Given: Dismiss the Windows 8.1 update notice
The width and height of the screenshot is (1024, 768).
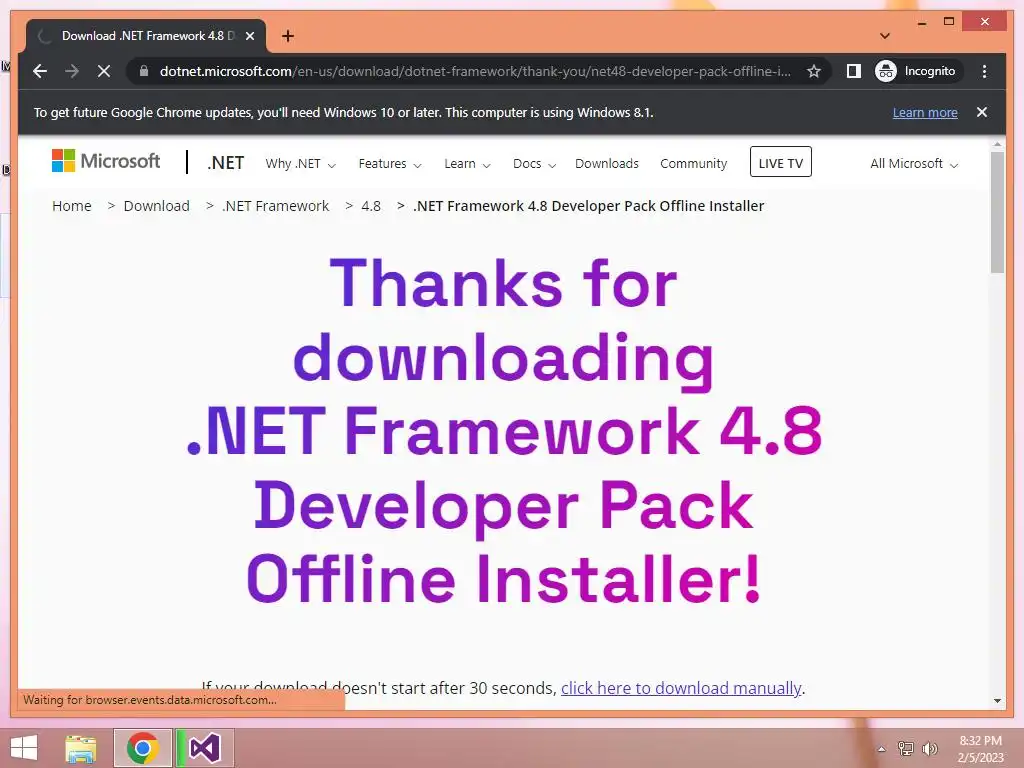Looking at the screenshot, I should point(982,112).
